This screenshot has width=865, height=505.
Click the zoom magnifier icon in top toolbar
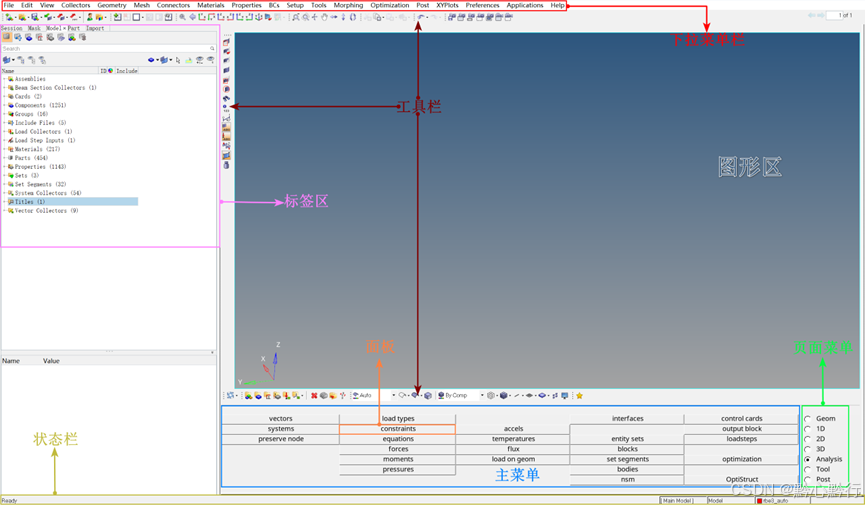click(183, 17)
